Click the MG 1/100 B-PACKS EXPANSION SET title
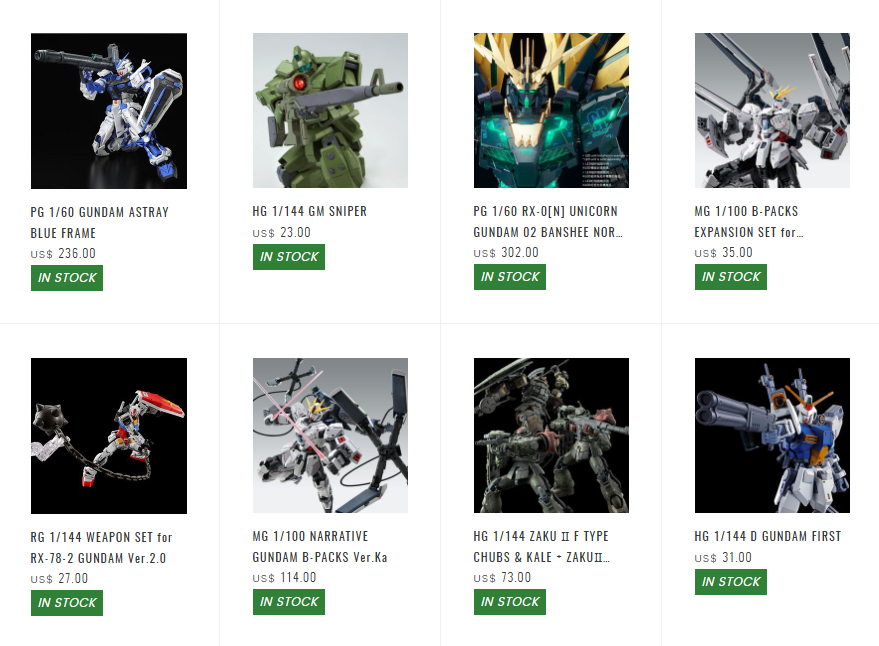 click(748, 222)
